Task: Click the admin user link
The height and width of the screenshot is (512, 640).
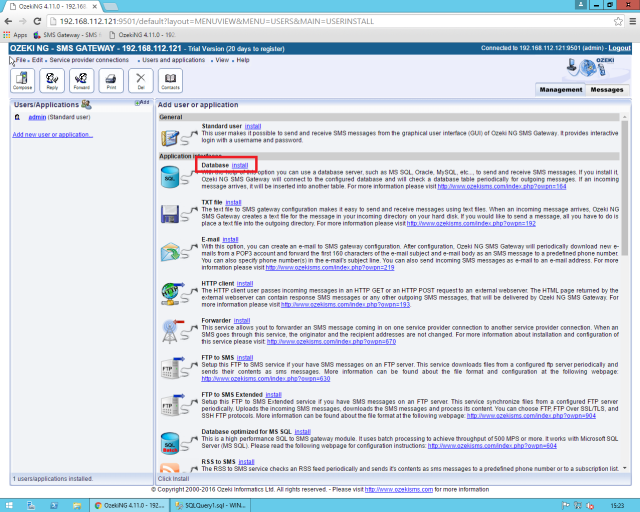Action: (37, 117)
